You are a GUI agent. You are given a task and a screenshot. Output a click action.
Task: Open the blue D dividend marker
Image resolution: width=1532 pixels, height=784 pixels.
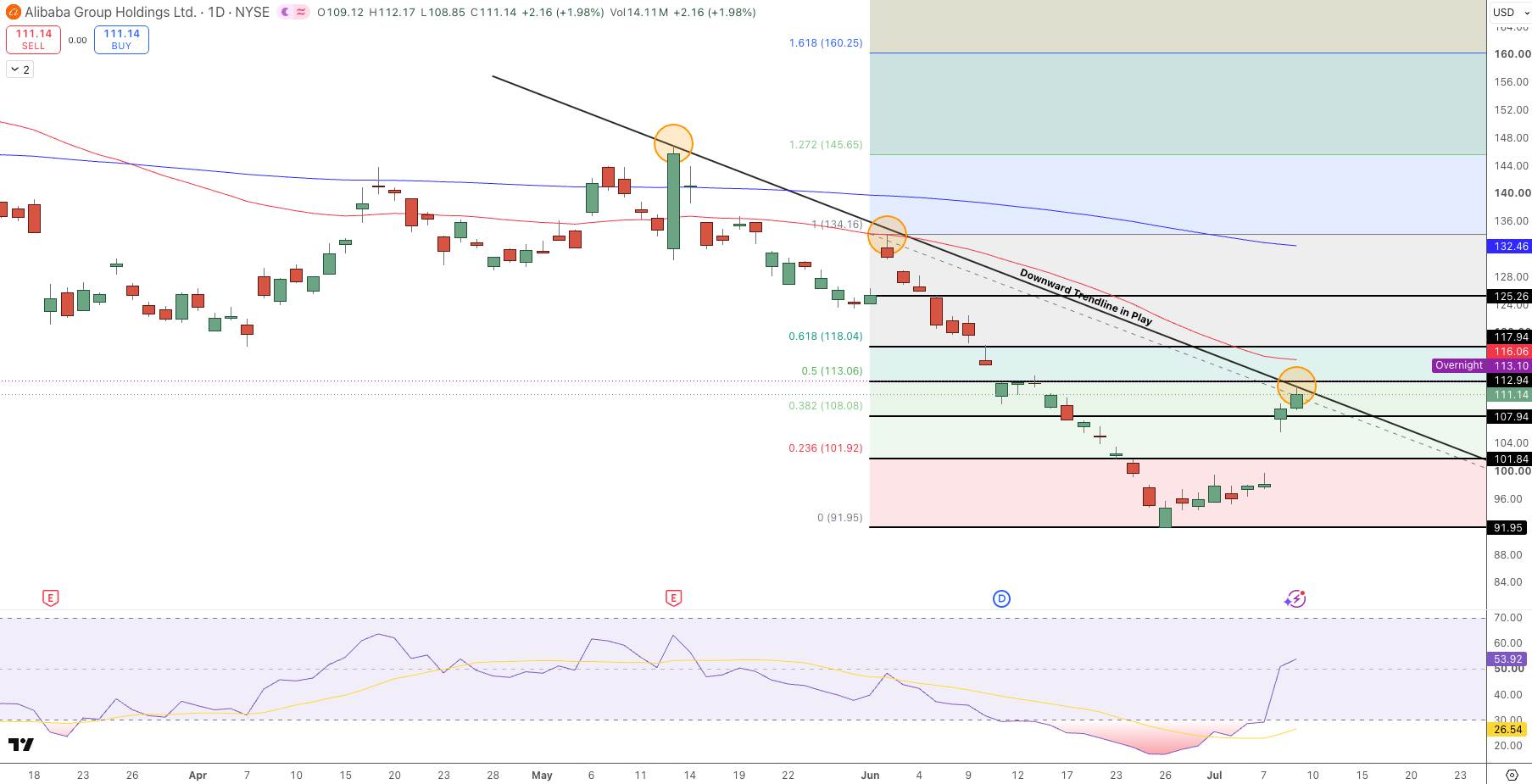[1001, 599]
